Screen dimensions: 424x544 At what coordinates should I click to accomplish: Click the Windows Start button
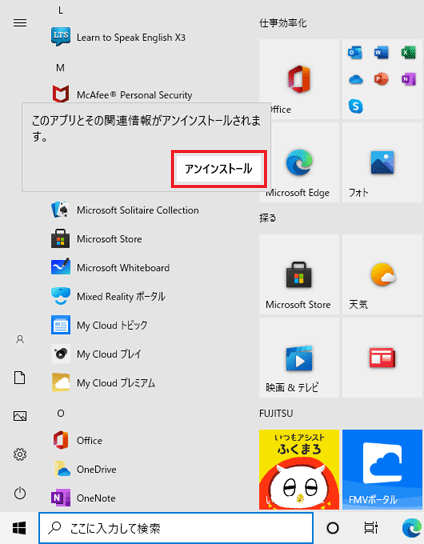point(19,528)
